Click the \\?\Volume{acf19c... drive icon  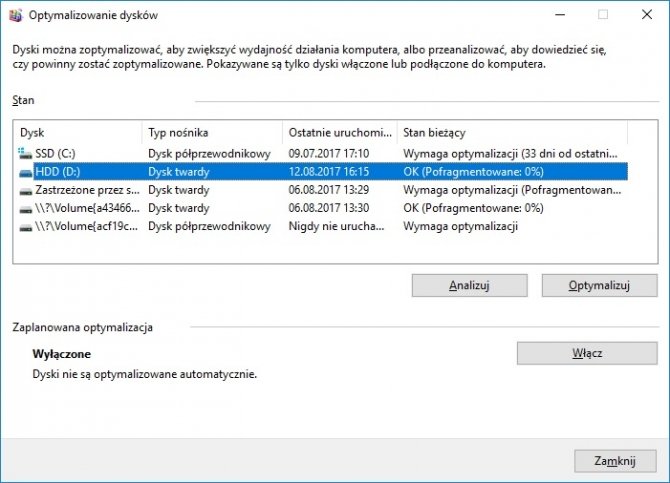point(26,227)
